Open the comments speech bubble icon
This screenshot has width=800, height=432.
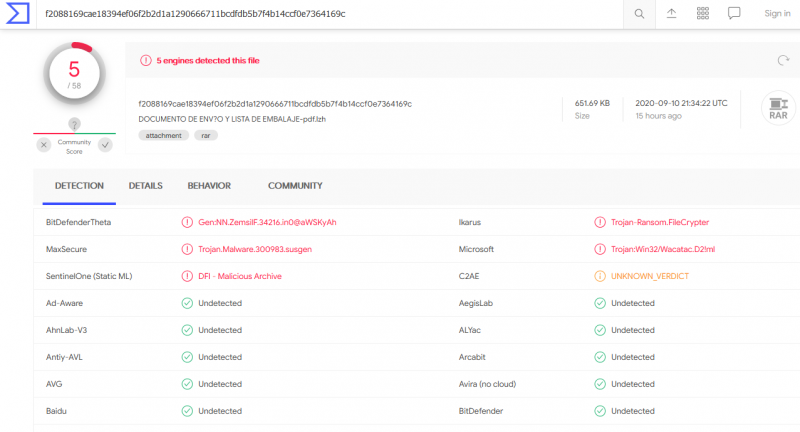pos(734,13)
